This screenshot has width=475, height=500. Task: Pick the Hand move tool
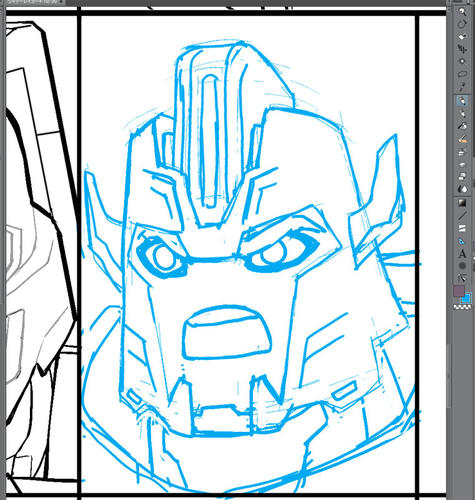(x=462, y=36)
